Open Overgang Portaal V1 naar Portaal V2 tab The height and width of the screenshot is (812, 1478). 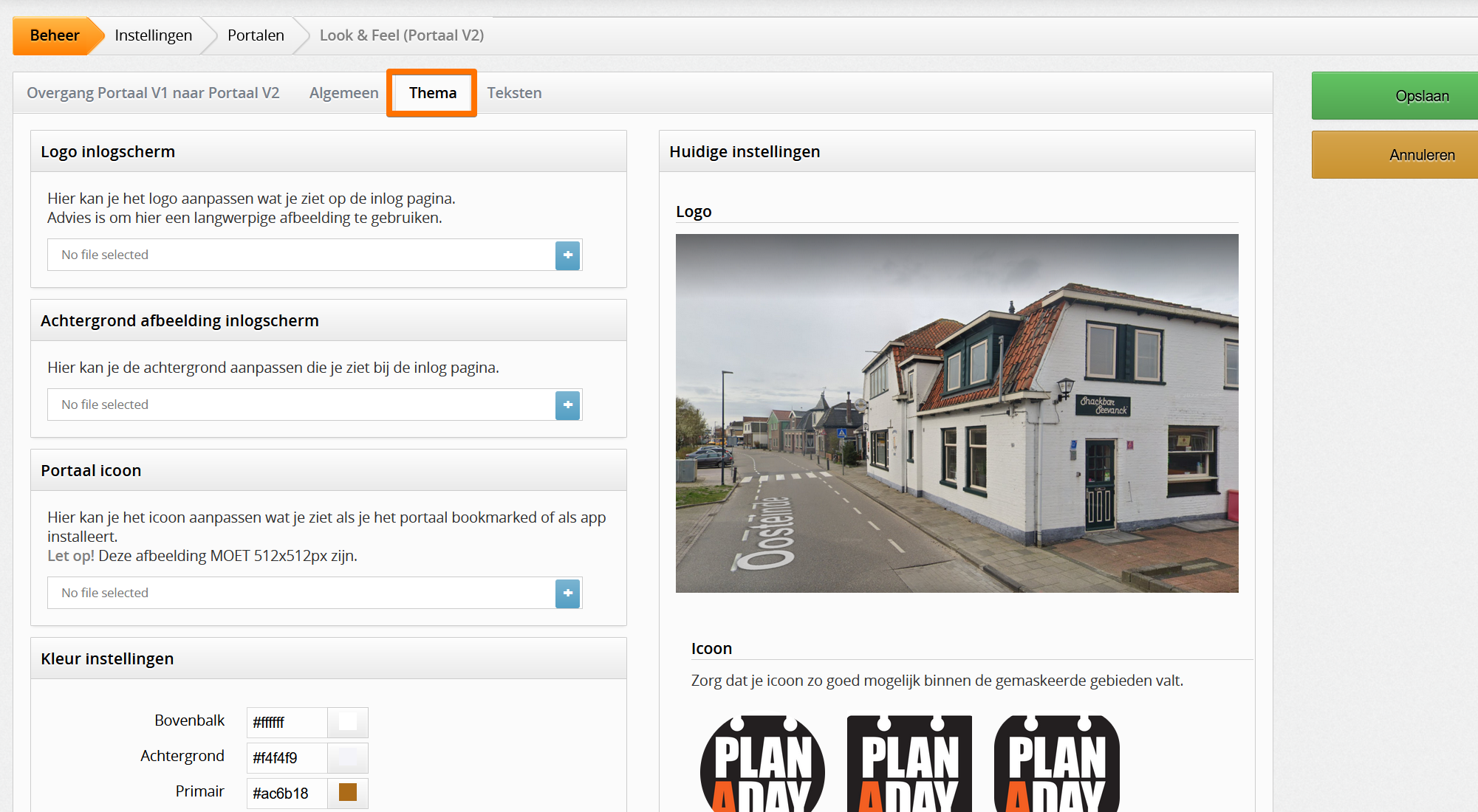pyautogui.click(x=153, y=93)
